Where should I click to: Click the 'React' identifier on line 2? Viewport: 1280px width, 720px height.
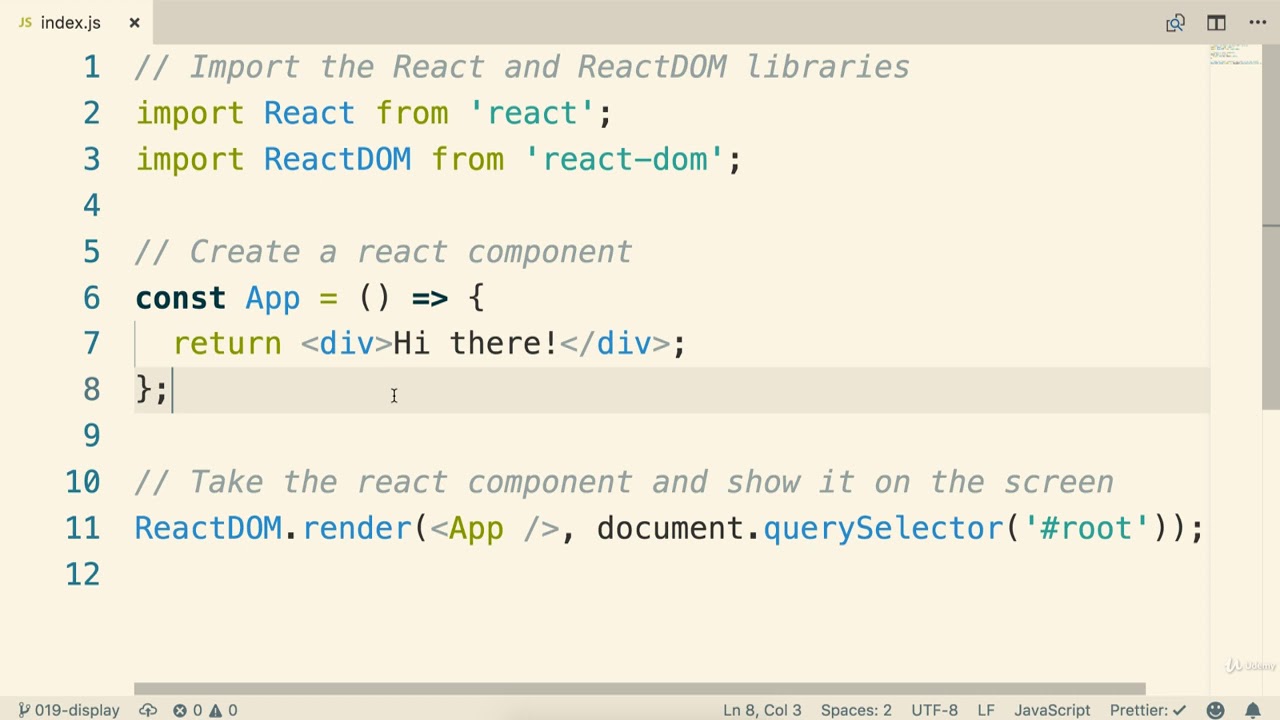(x=309, y=113)
